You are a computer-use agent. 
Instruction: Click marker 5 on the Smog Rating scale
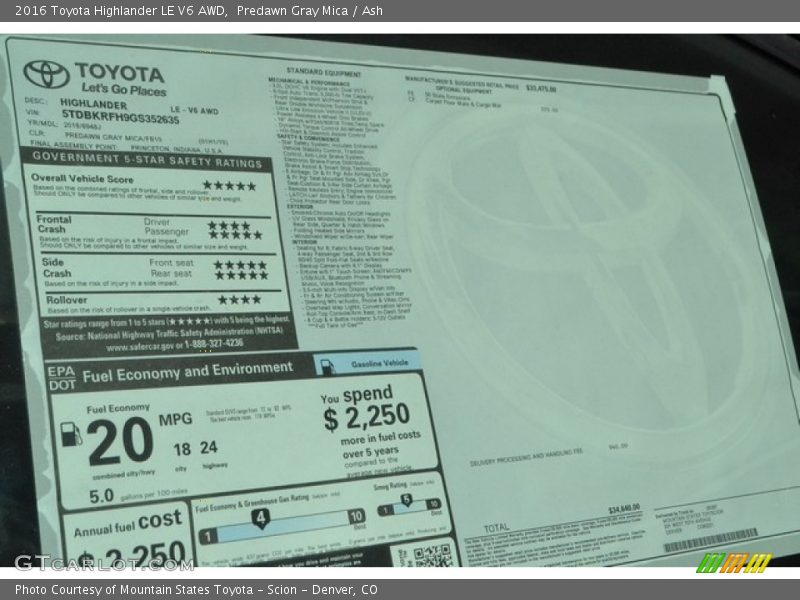pyautogui.click(x=406, y=500)
